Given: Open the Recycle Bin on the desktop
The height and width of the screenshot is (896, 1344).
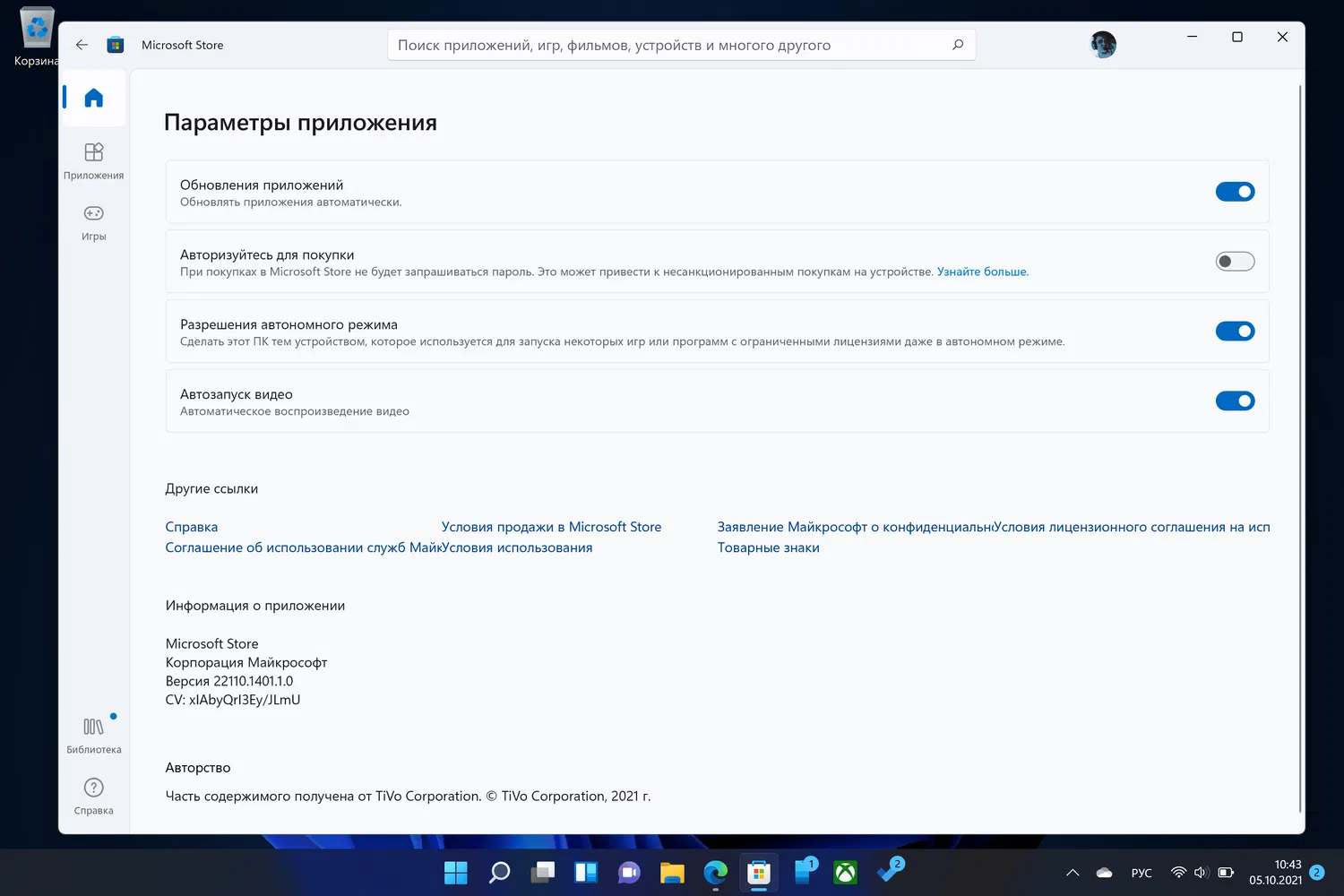Looking at the screenshot, I should coord(36,36).
